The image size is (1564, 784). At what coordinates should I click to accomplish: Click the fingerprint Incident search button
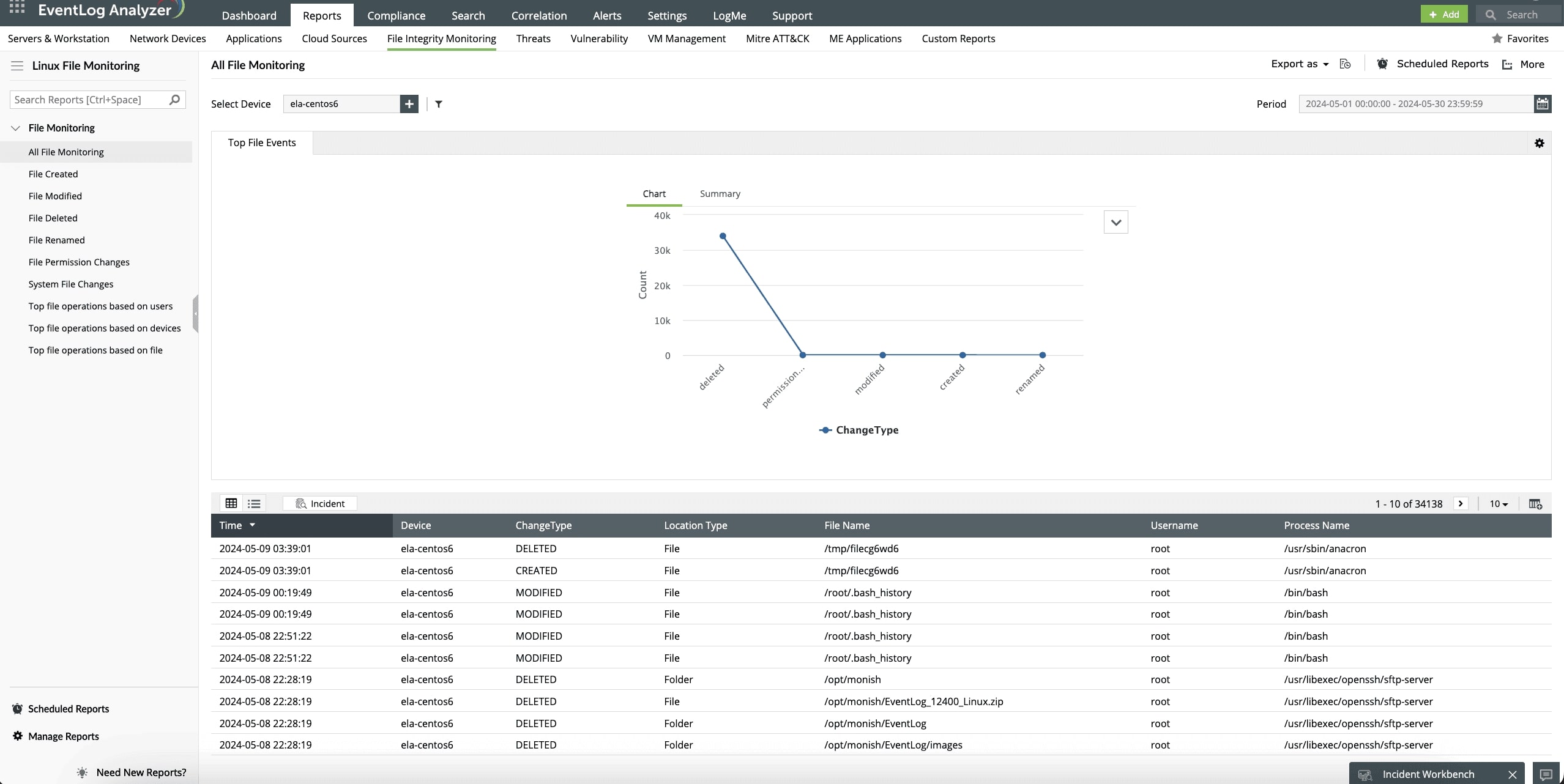pyautogui.click(x=319, y=503)
